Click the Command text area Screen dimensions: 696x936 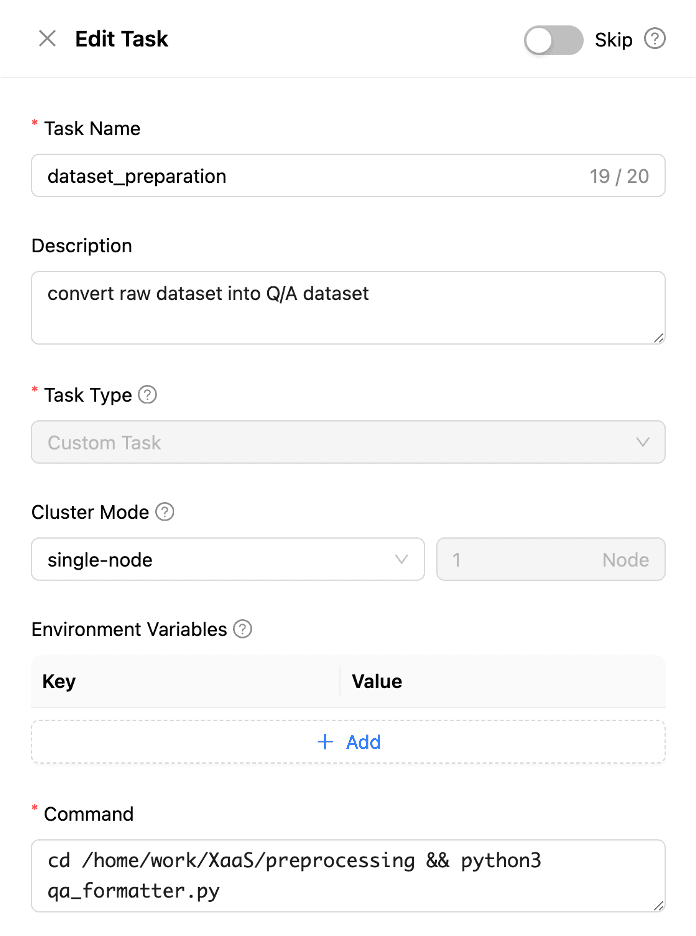click(348, 876)
